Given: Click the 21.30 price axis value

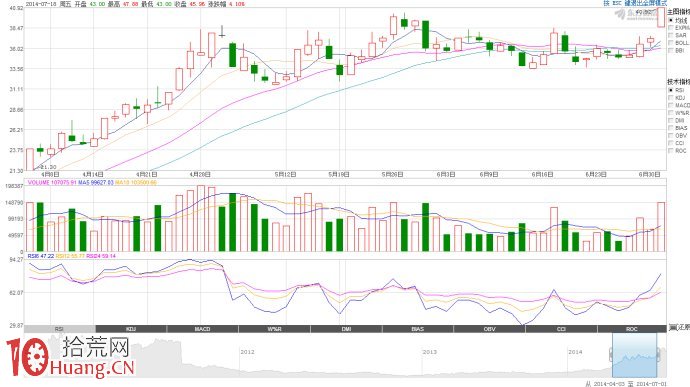Looking at the screenshot, I should pos(16,171).
